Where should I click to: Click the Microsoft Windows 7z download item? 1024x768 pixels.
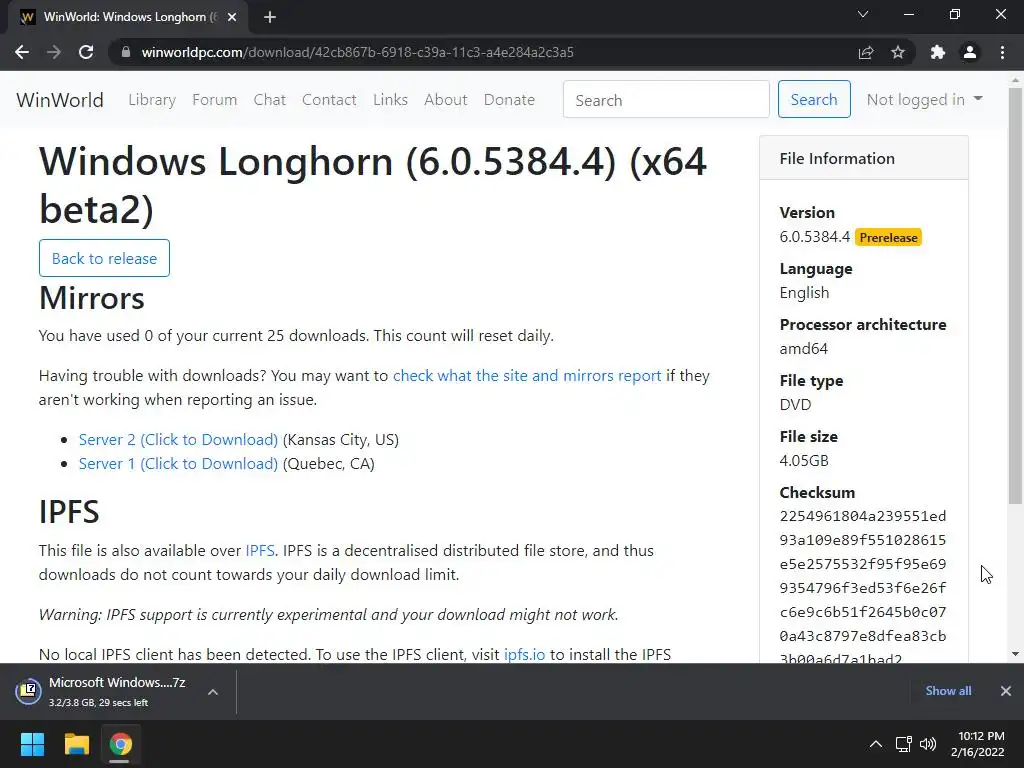pos(118,692)
